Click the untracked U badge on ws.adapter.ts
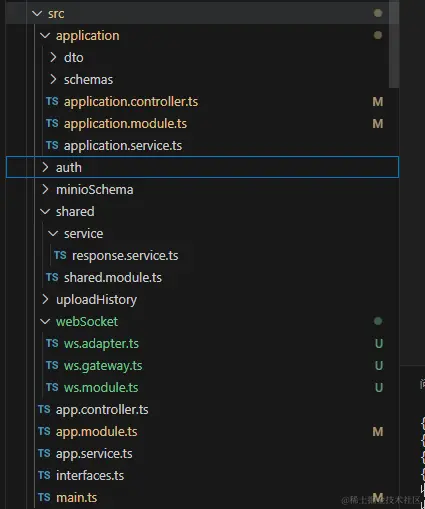 [379, 344]
